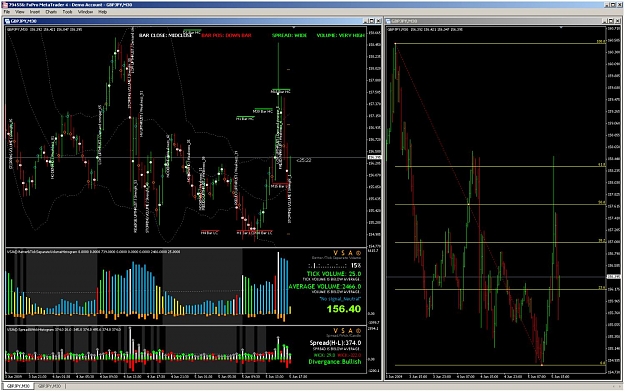Image resolution: width=625 pixels, height=392 pixels.
Task: Click the green 'SPREAD: WIDE' label
Action: coord(289,35)
